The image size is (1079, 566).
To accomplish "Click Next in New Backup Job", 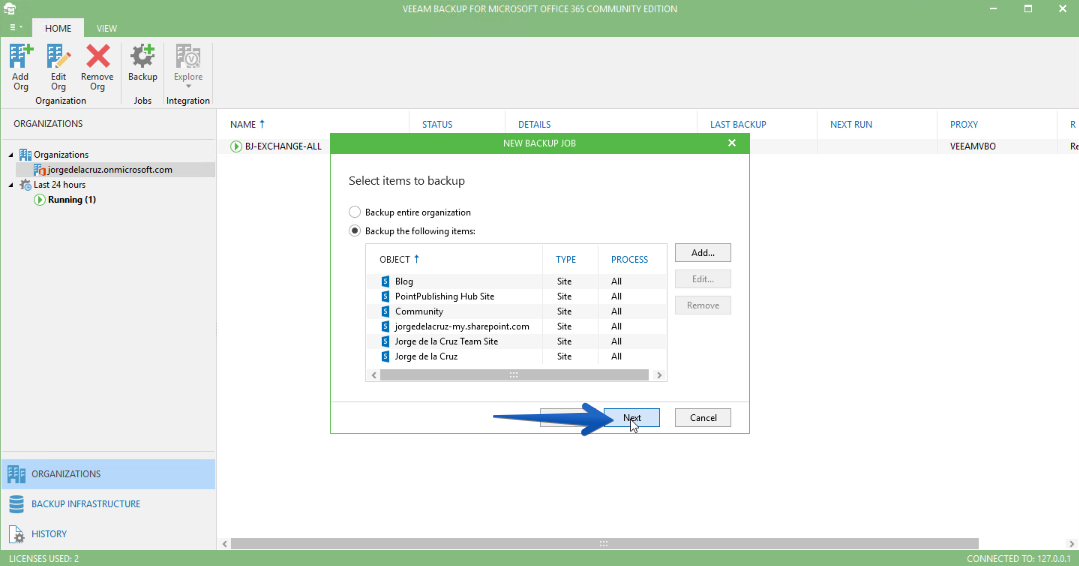I will (x=632, y=417).
